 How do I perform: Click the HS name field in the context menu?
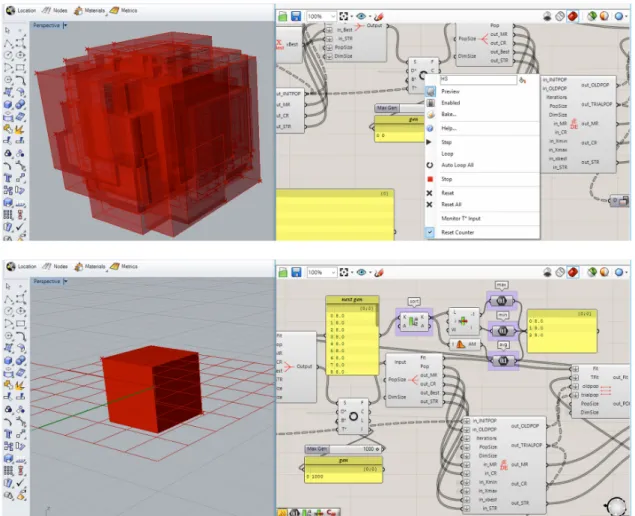pyautogui.click(x=478, y=80)
